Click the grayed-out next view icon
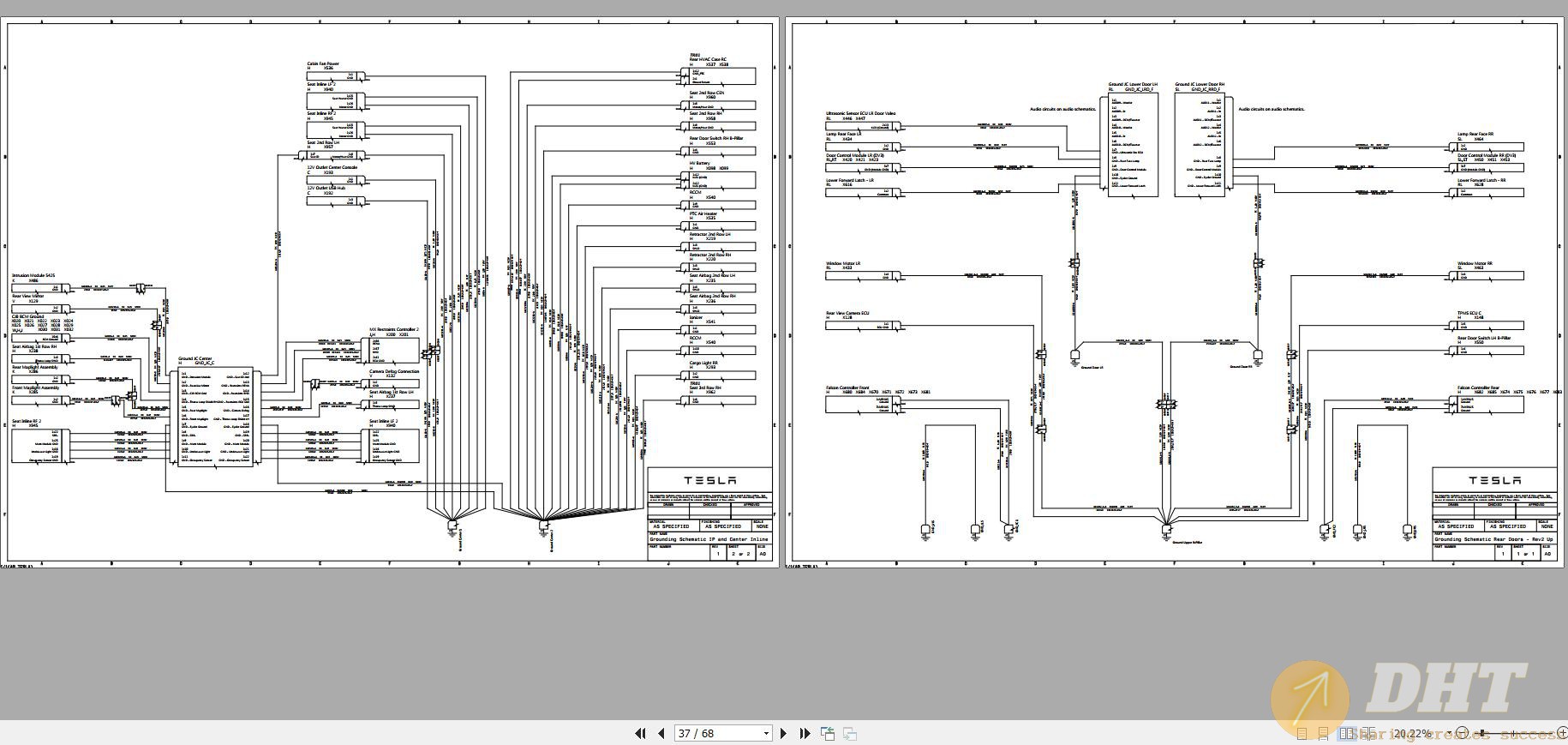Screen dimensions: 1568x745 click(x=850, y=733)
